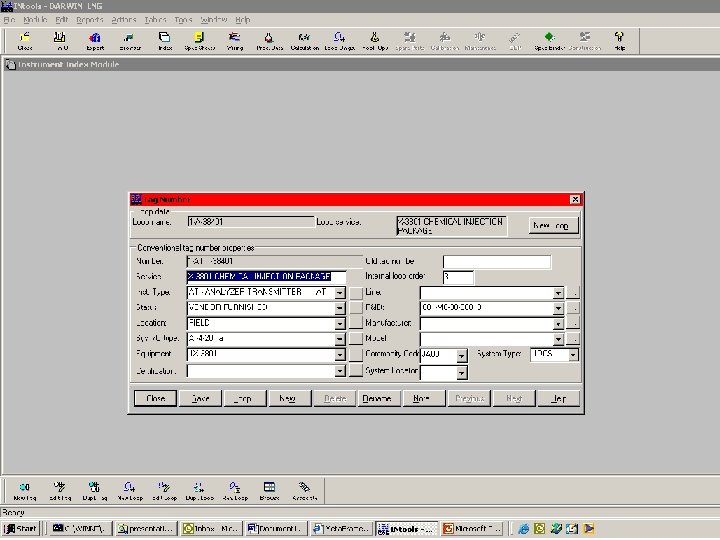Click the New Tag icon
Viewport: 720px width, 540px height.
(25, 491)
